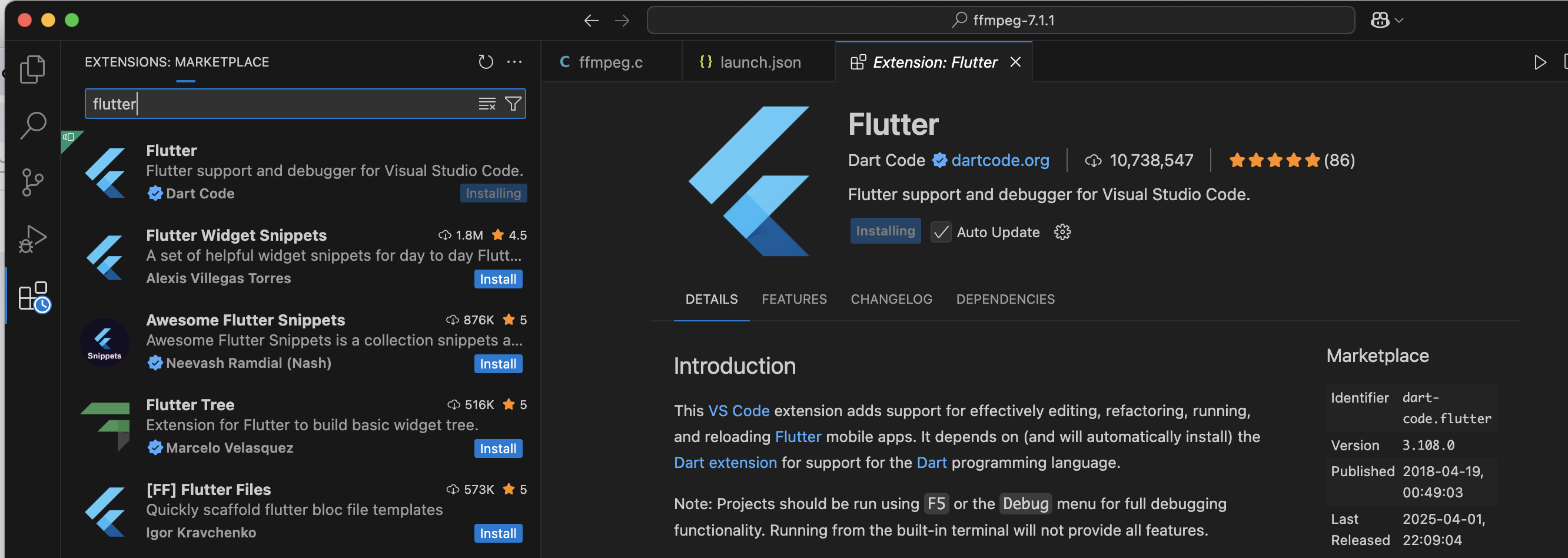1568x558 pixels.
Task: Install Awesome Flutter Snippets extension
Action: (x=498, y=364)
